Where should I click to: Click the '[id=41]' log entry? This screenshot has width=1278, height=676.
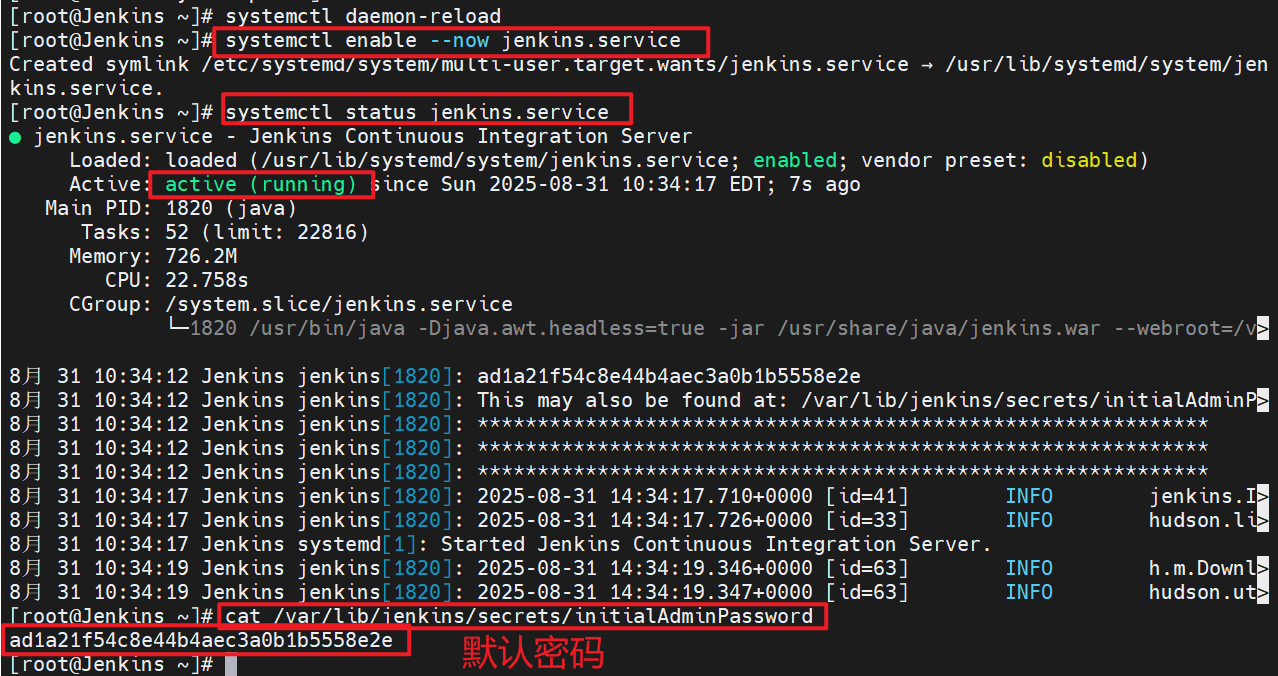point(867,496)
